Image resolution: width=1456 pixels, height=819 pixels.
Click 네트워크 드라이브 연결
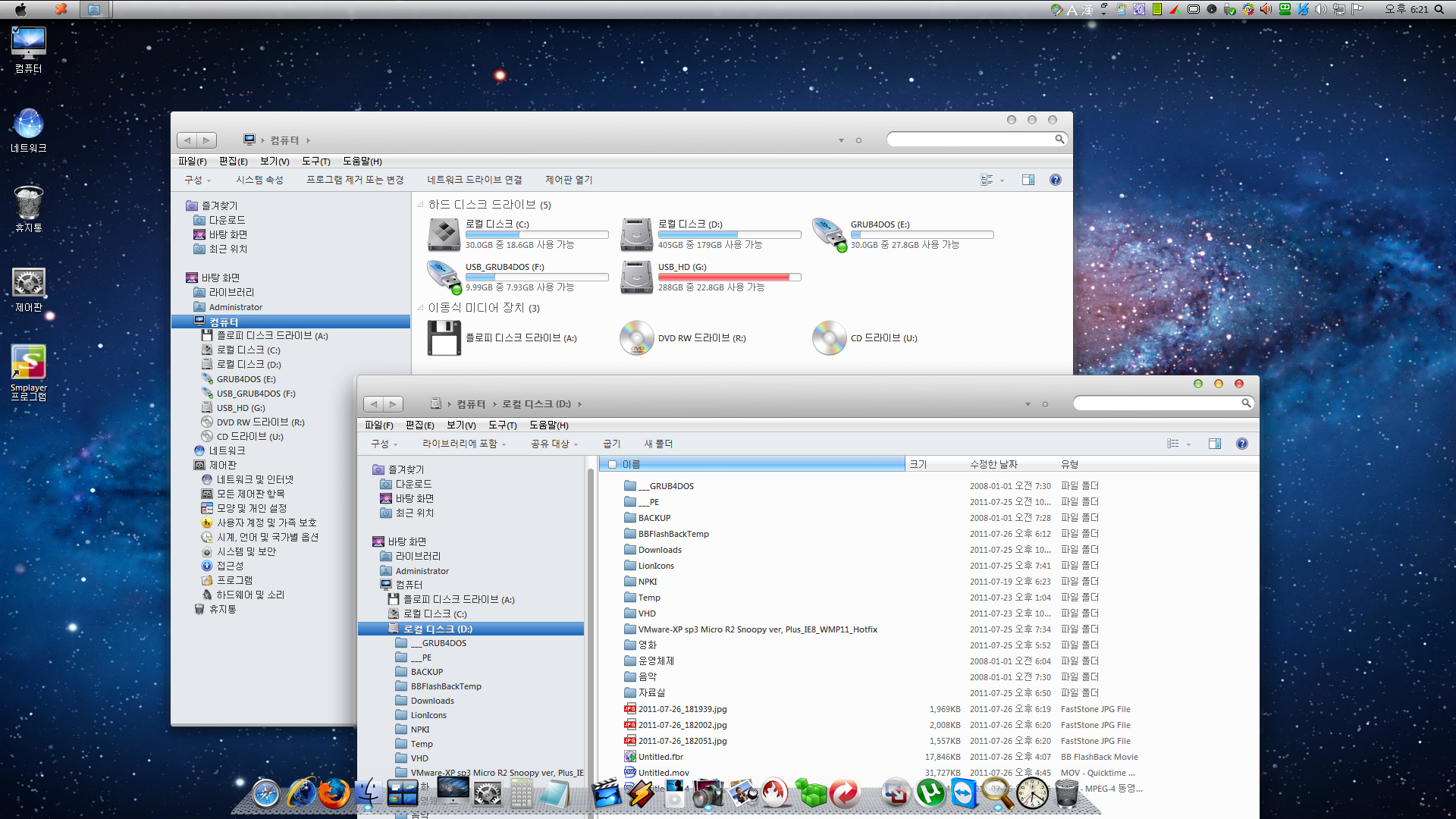point(475,180)
